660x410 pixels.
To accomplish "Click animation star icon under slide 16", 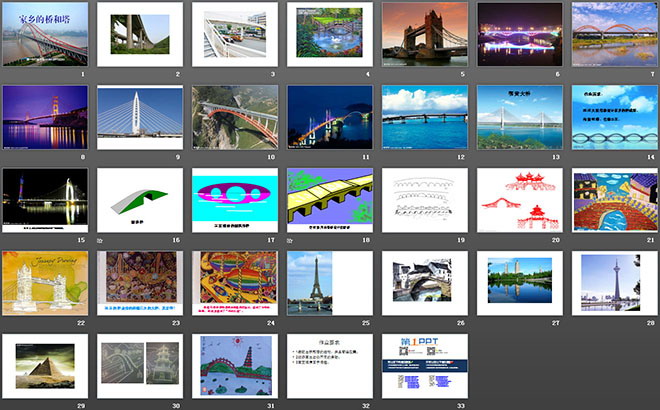I will tap(100, 241).
